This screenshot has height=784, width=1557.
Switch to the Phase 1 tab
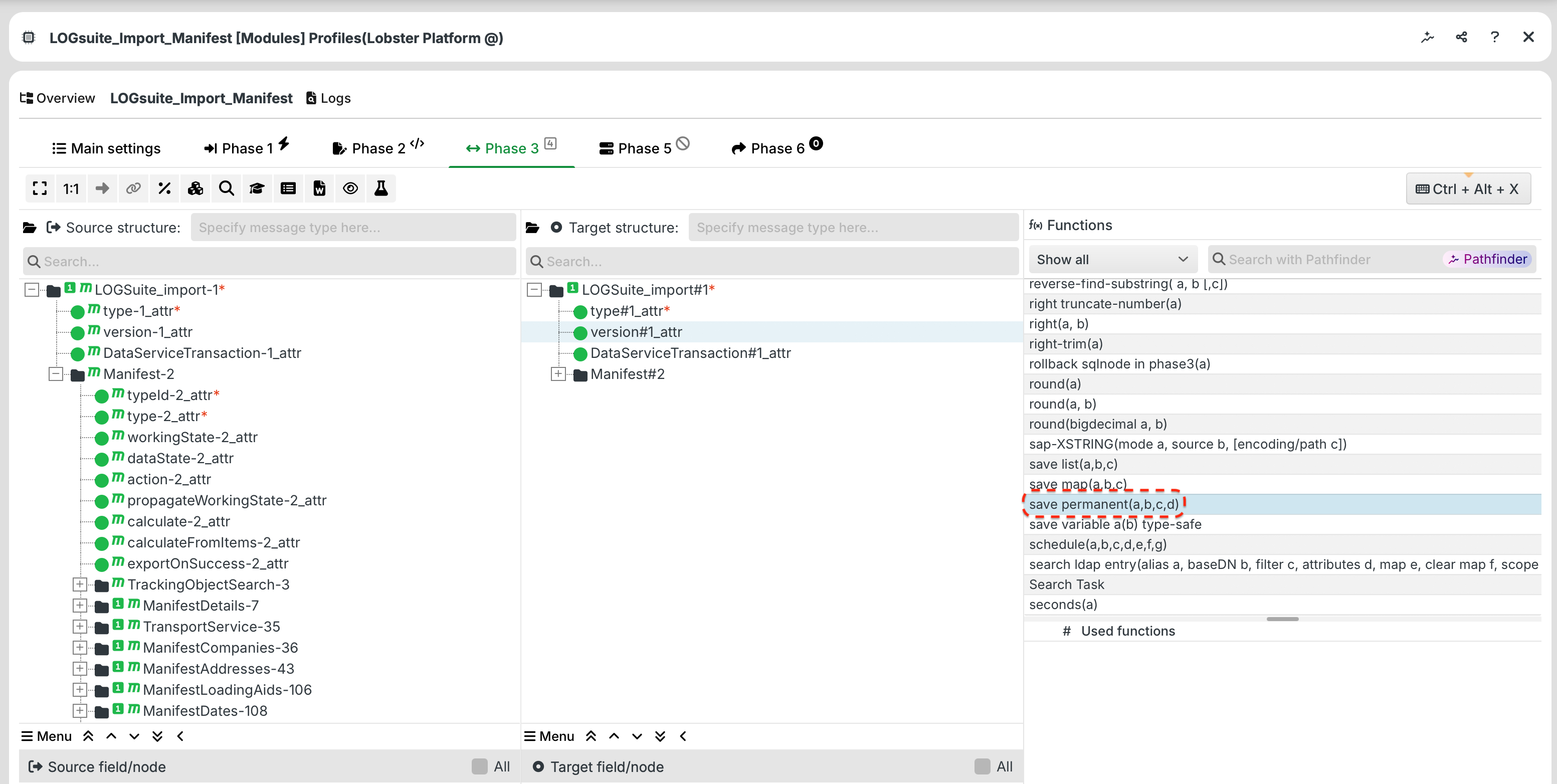tap(247, 148)
